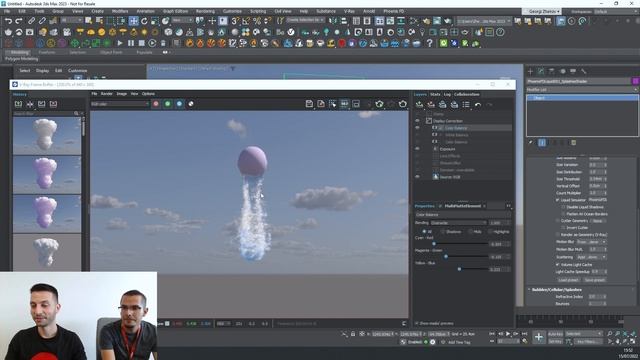
Task: Toggle visibility of Exposure layer
Action: [417, 149]
